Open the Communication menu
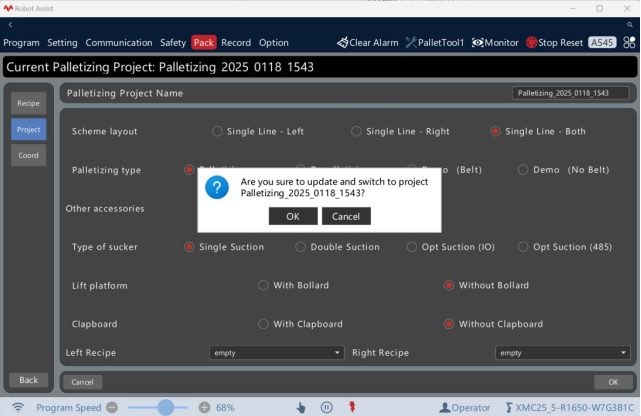 point(119,42)
